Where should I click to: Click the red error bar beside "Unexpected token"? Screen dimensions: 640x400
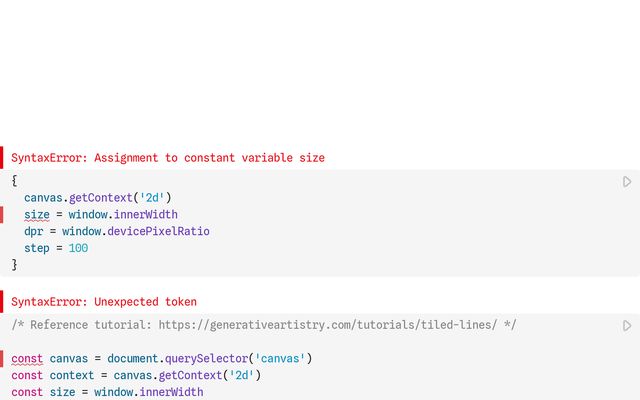tap(2, 302)
